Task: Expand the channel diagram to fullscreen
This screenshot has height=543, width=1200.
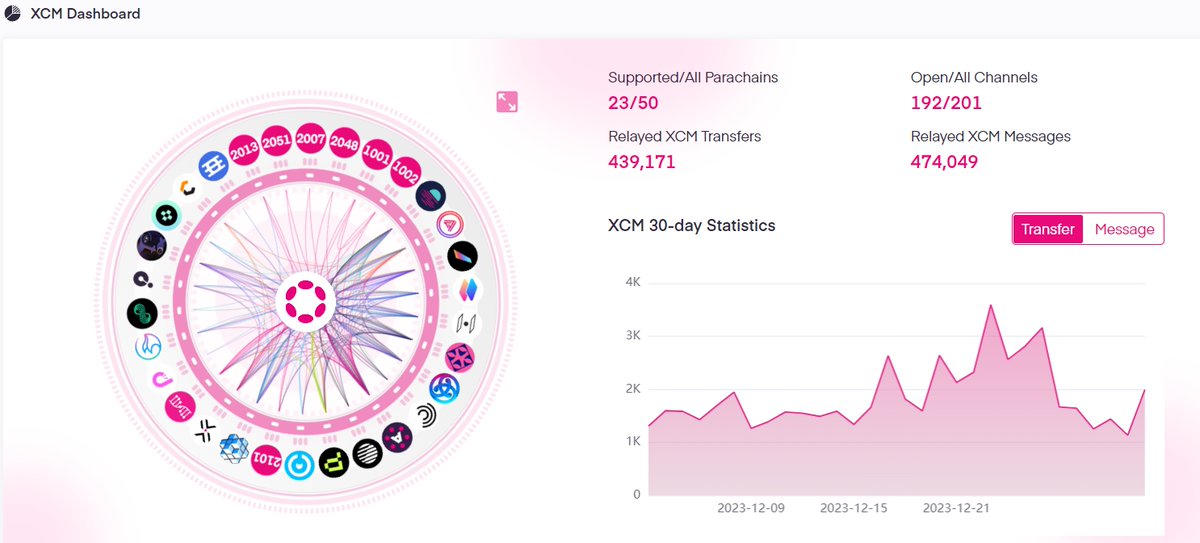Action: pos(507,102)
